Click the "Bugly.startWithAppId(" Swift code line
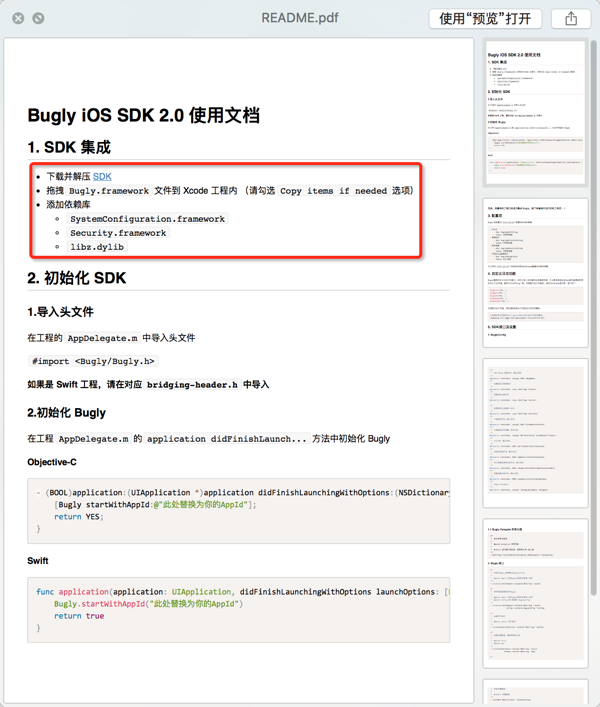 (148, 604)
